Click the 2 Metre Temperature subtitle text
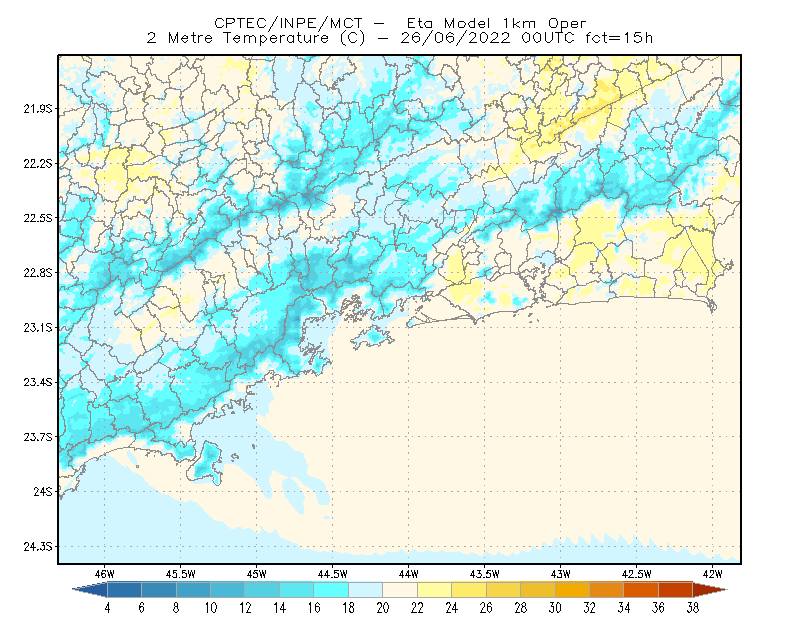The image size is (800, 618). click(237, 38)
